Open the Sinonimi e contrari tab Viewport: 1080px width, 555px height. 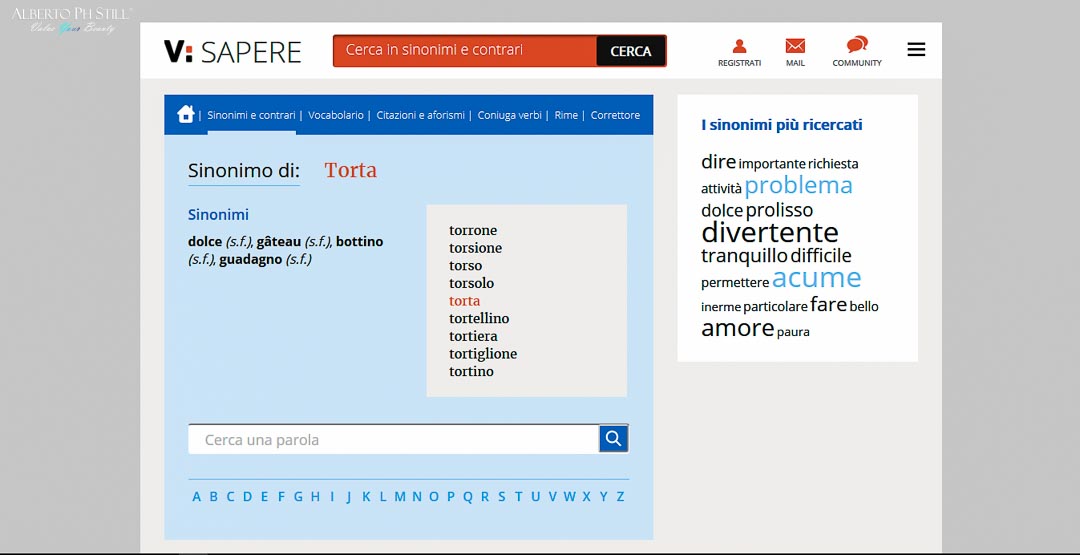[251, 115]
